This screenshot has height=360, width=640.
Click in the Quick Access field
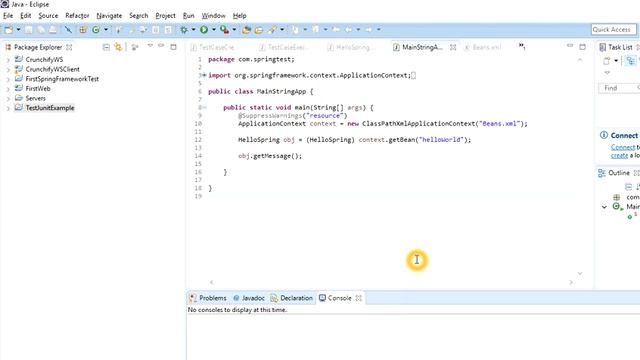coord(613,29)
